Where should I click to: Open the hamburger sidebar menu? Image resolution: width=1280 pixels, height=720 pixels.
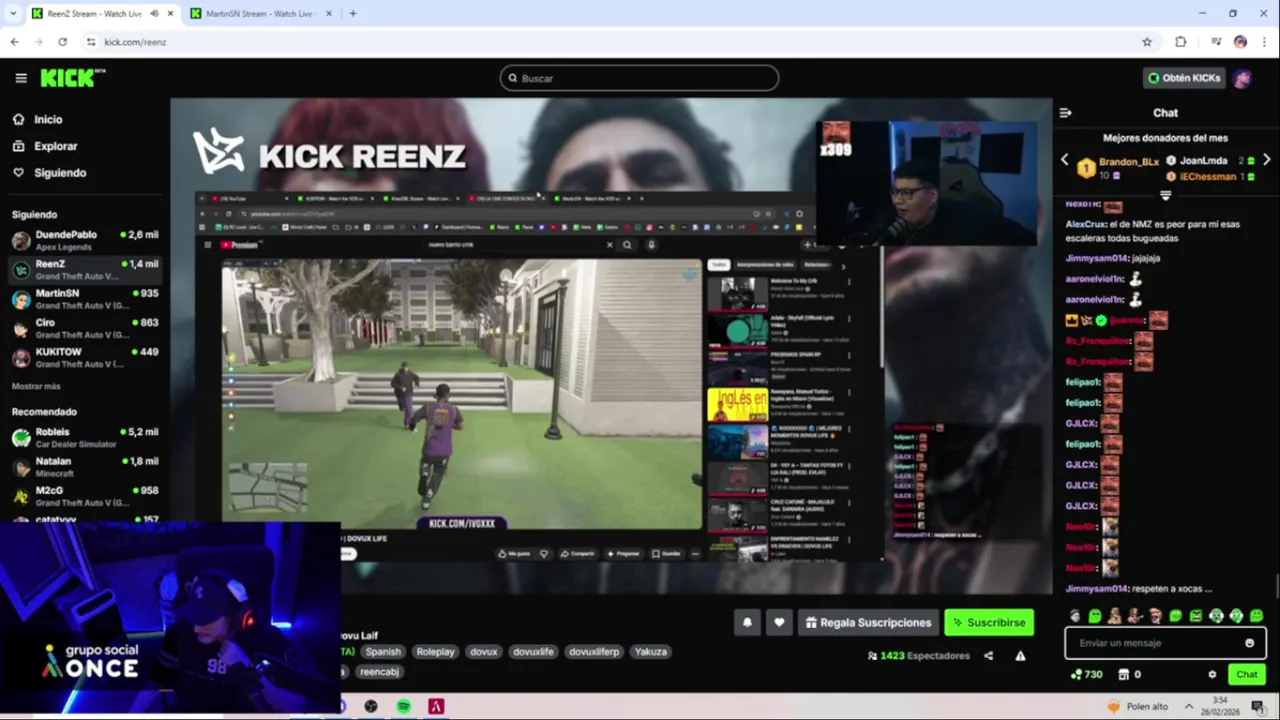click(21, 78)
